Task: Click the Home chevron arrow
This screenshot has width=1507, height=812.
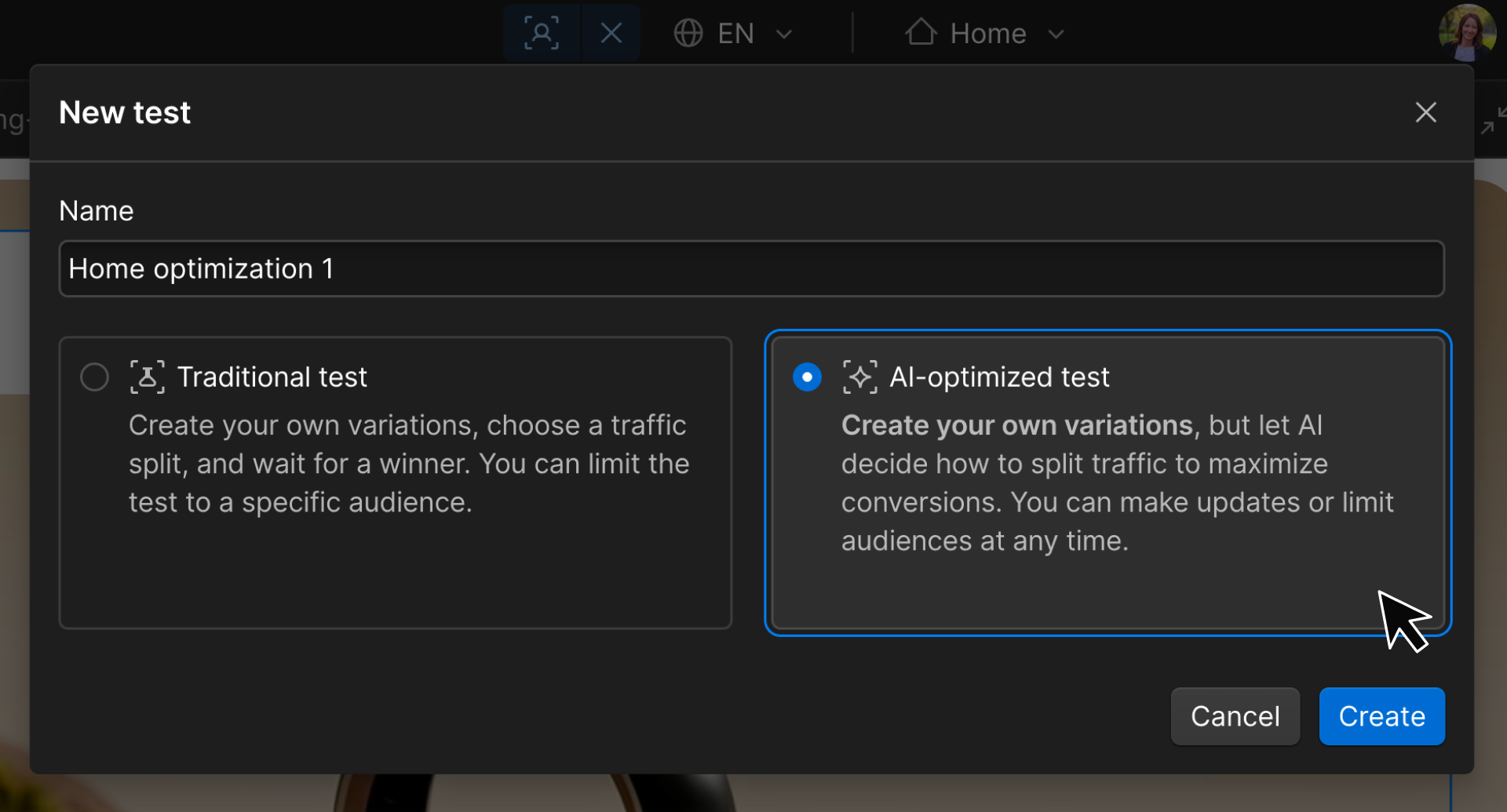Action: [1056, 35]
